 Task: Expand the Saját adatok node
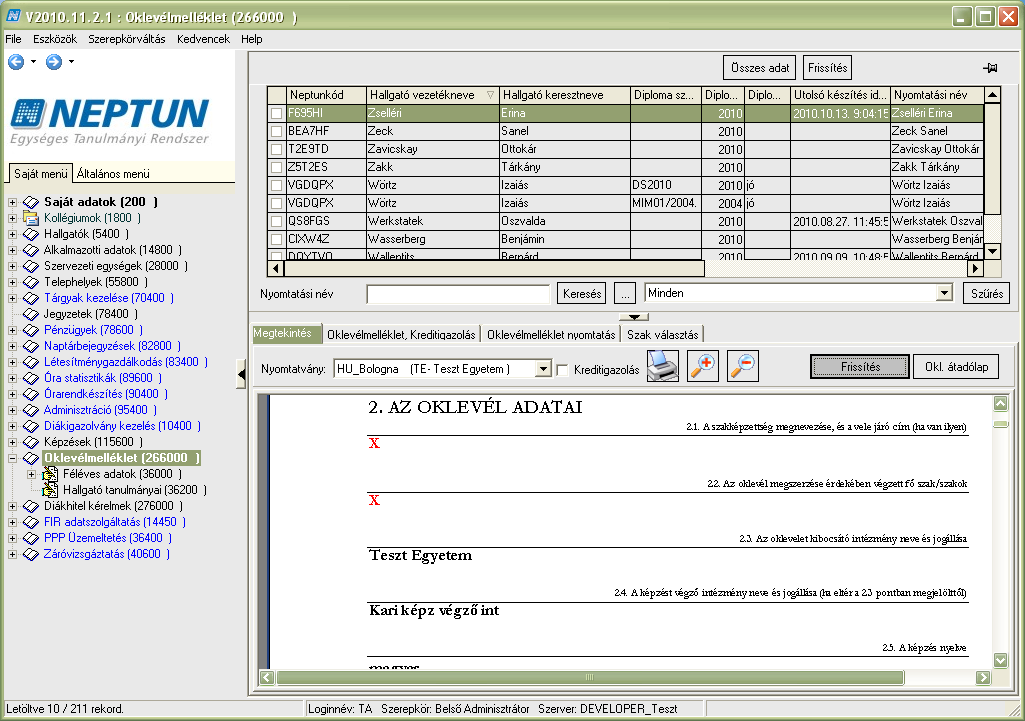pos(12,202)
